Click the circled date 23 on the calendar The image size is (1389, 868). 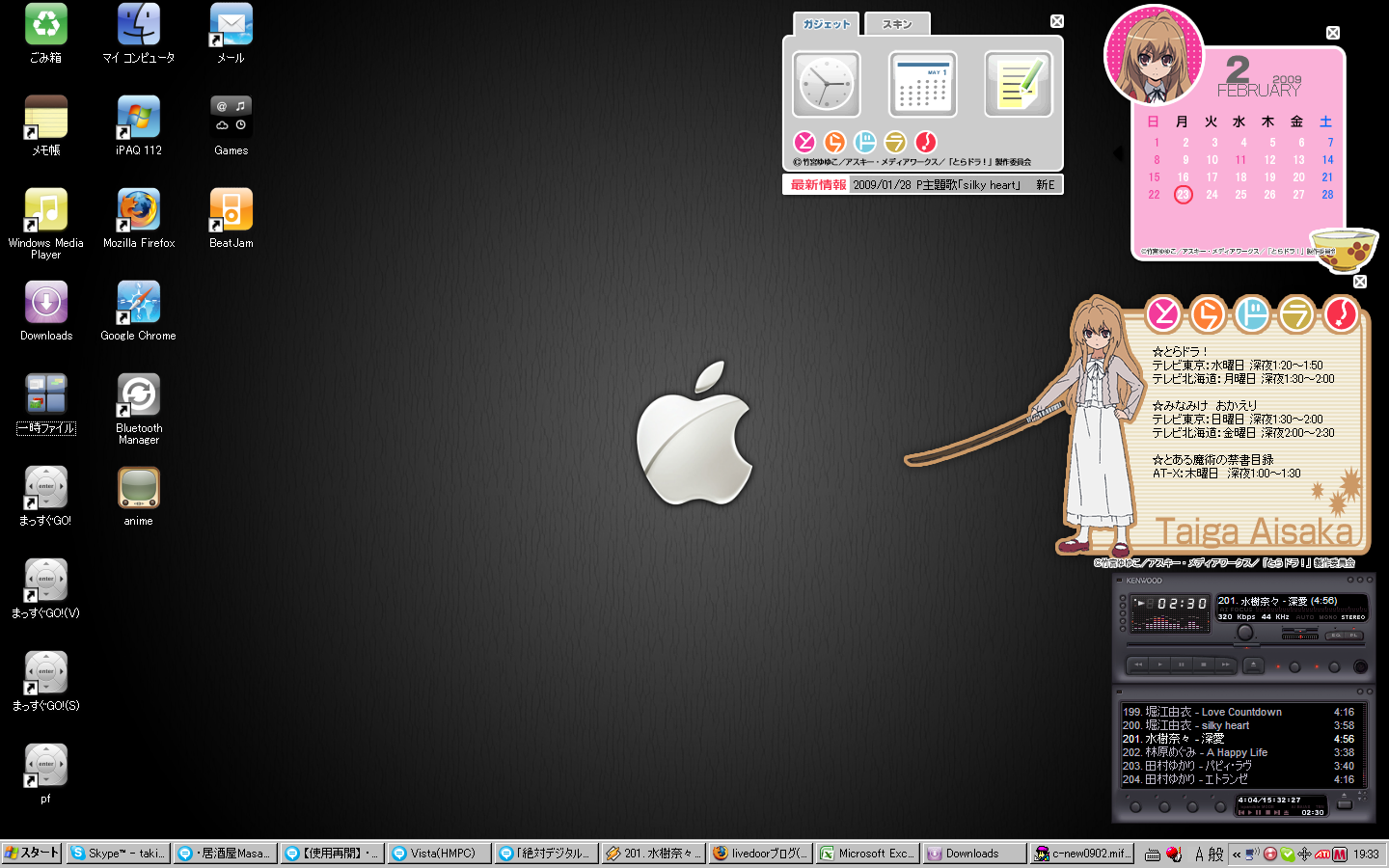[x=1183, y=195]
